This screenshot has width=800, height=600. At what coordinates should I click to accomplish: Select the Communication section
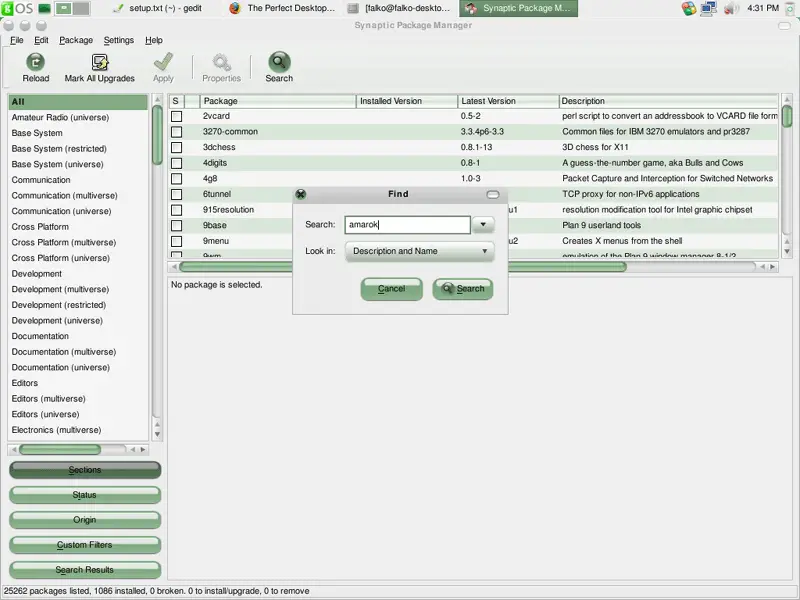[x=78, y=180]
